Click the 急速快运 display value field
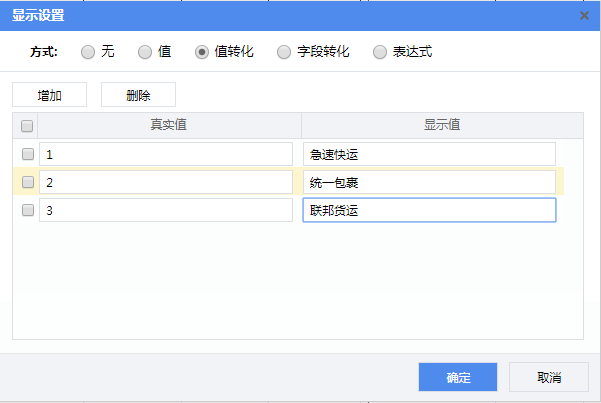The image size is (601, 403). click(428, 154)
